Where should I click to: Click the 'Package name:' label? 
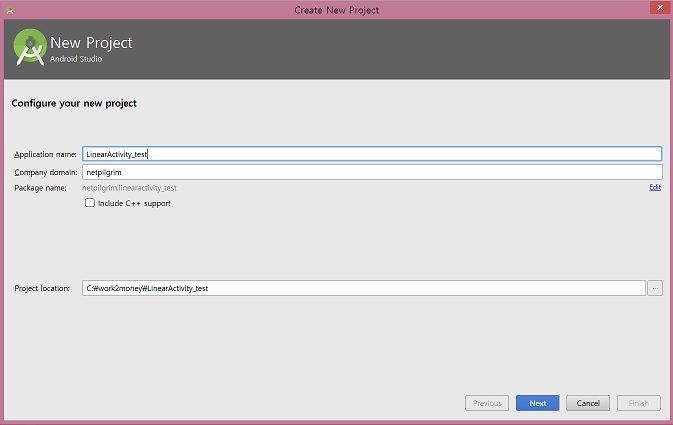click(40, 188)
